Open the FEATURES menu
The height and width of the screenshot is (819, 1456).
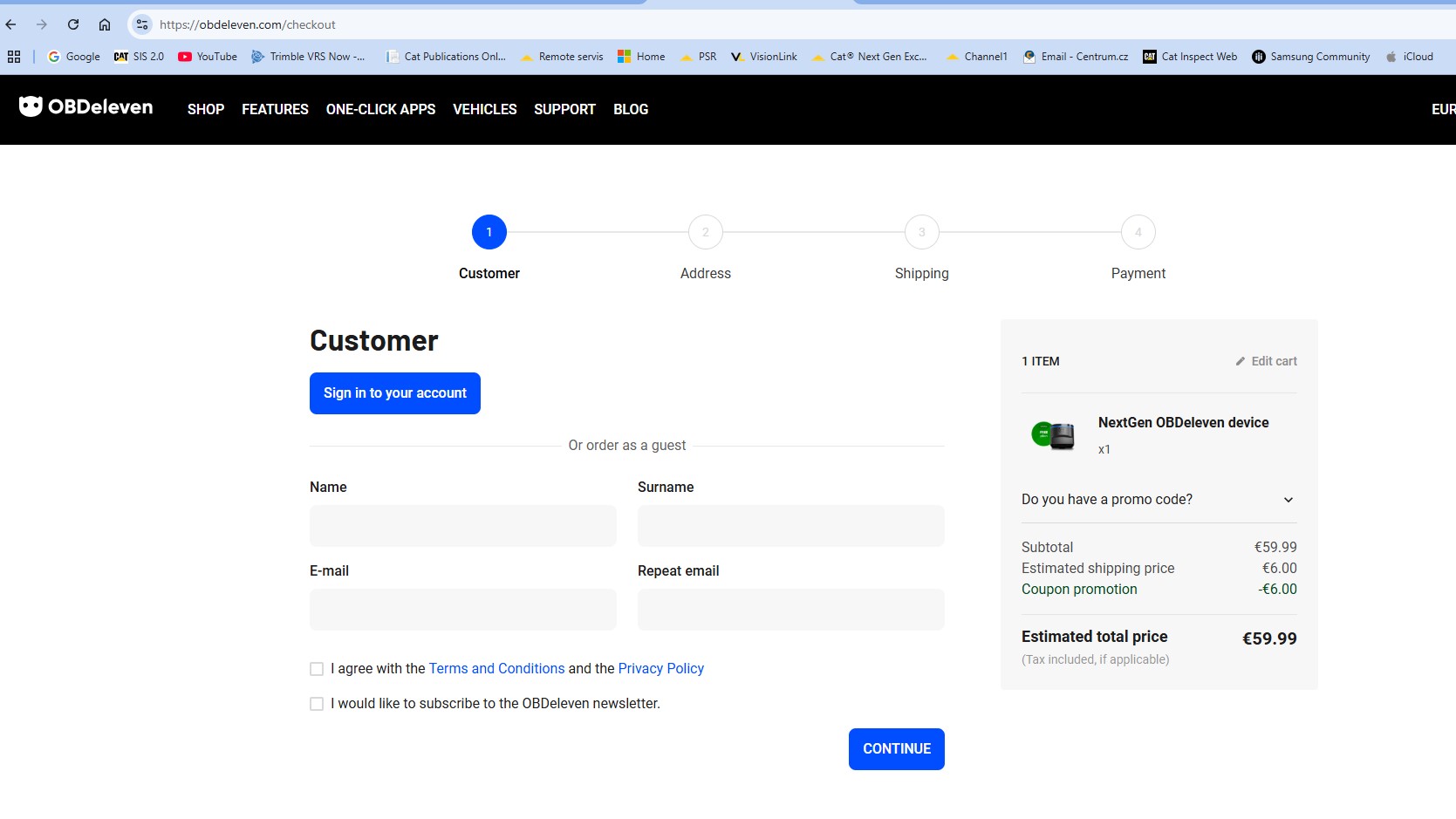275,109
